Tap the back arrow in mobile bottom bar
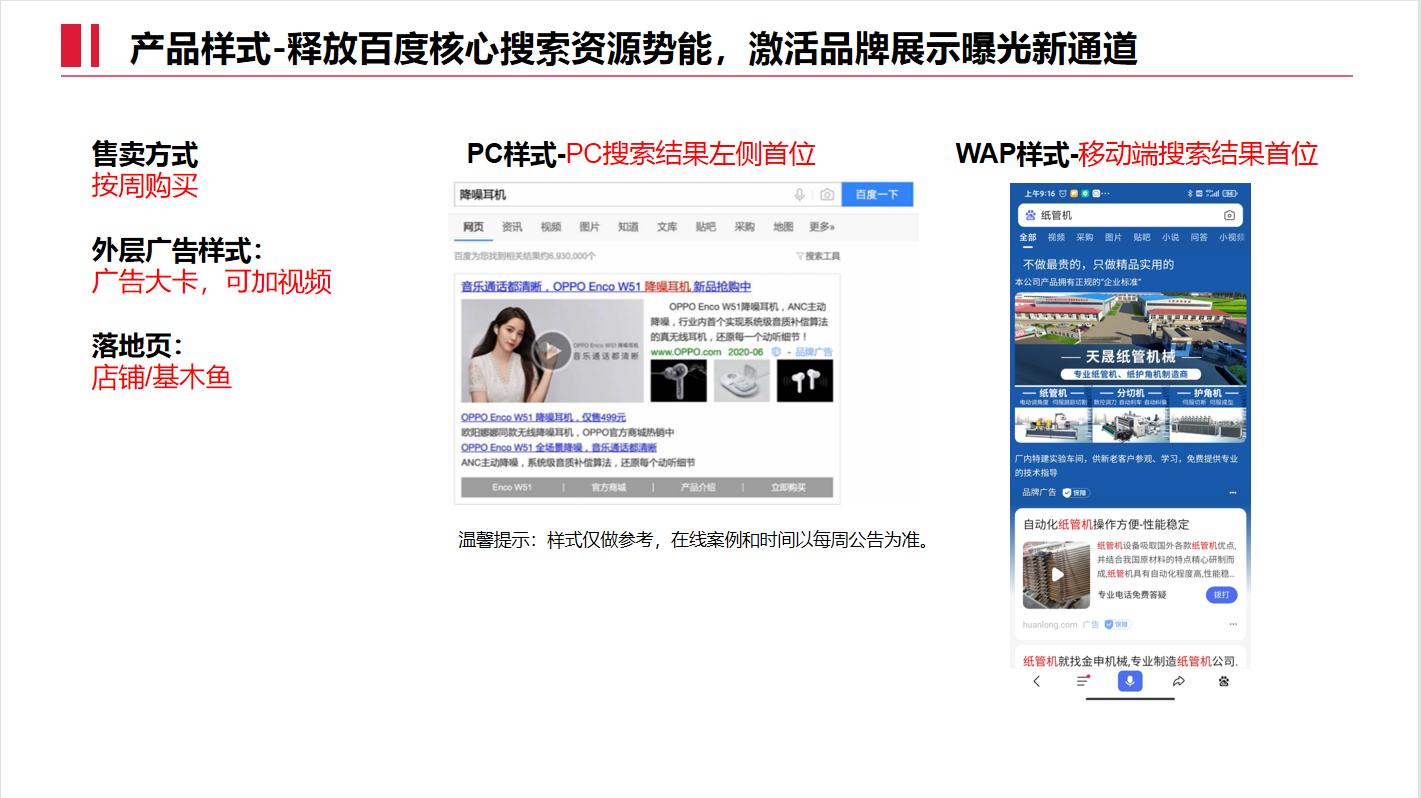1421x798 pixels. coord(1037,681)
